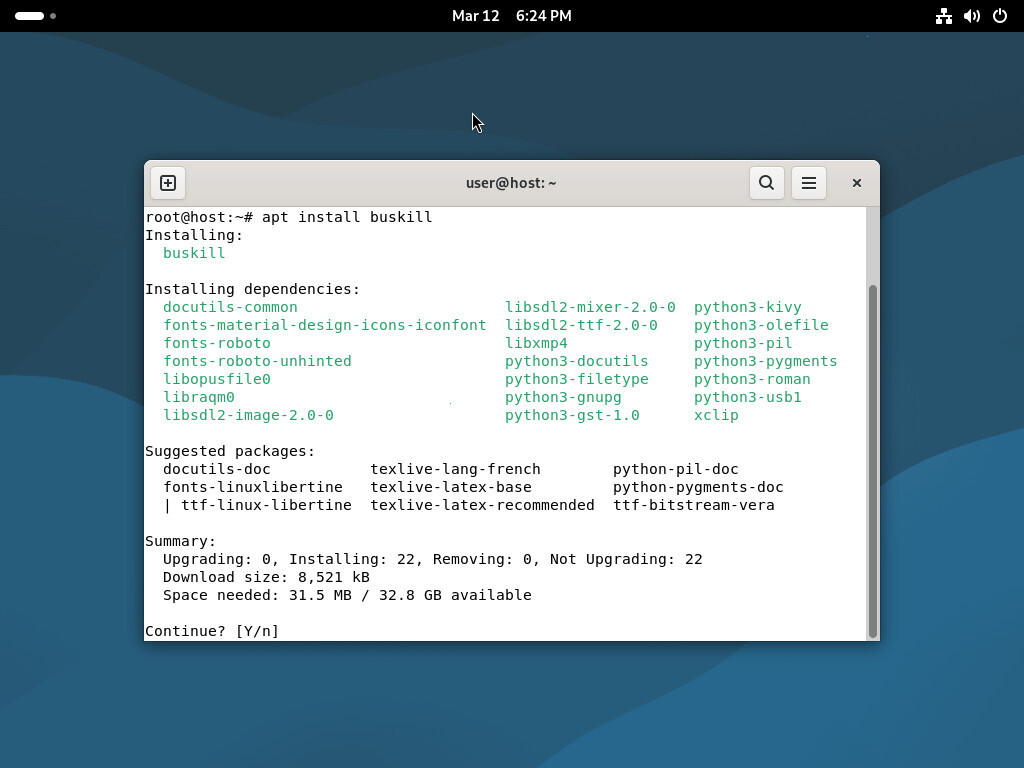1024x768 pixels.
Task: Click the python3-kivy dependency text
Action: [x=747, y=307]
